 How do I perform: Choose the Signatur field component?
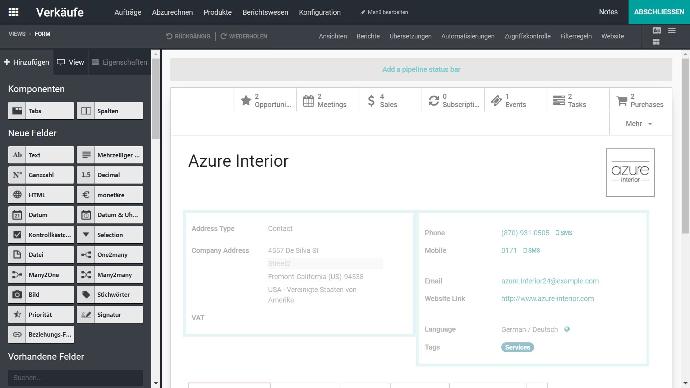click(110, 315)
